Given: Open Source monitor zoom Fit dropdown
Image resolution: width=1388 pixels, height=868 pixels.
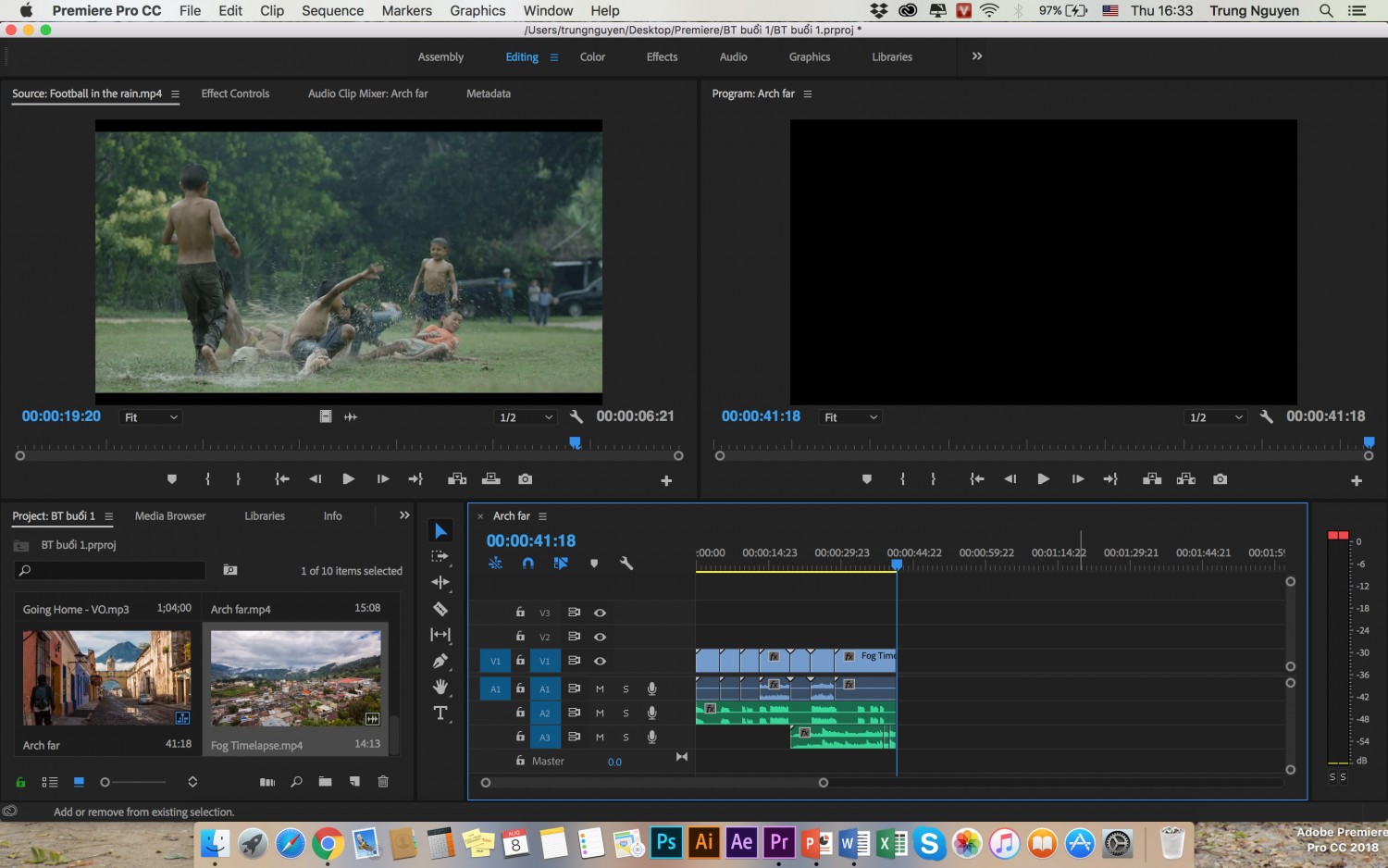Looking at the screenshot, I should (x=151, y=417).
